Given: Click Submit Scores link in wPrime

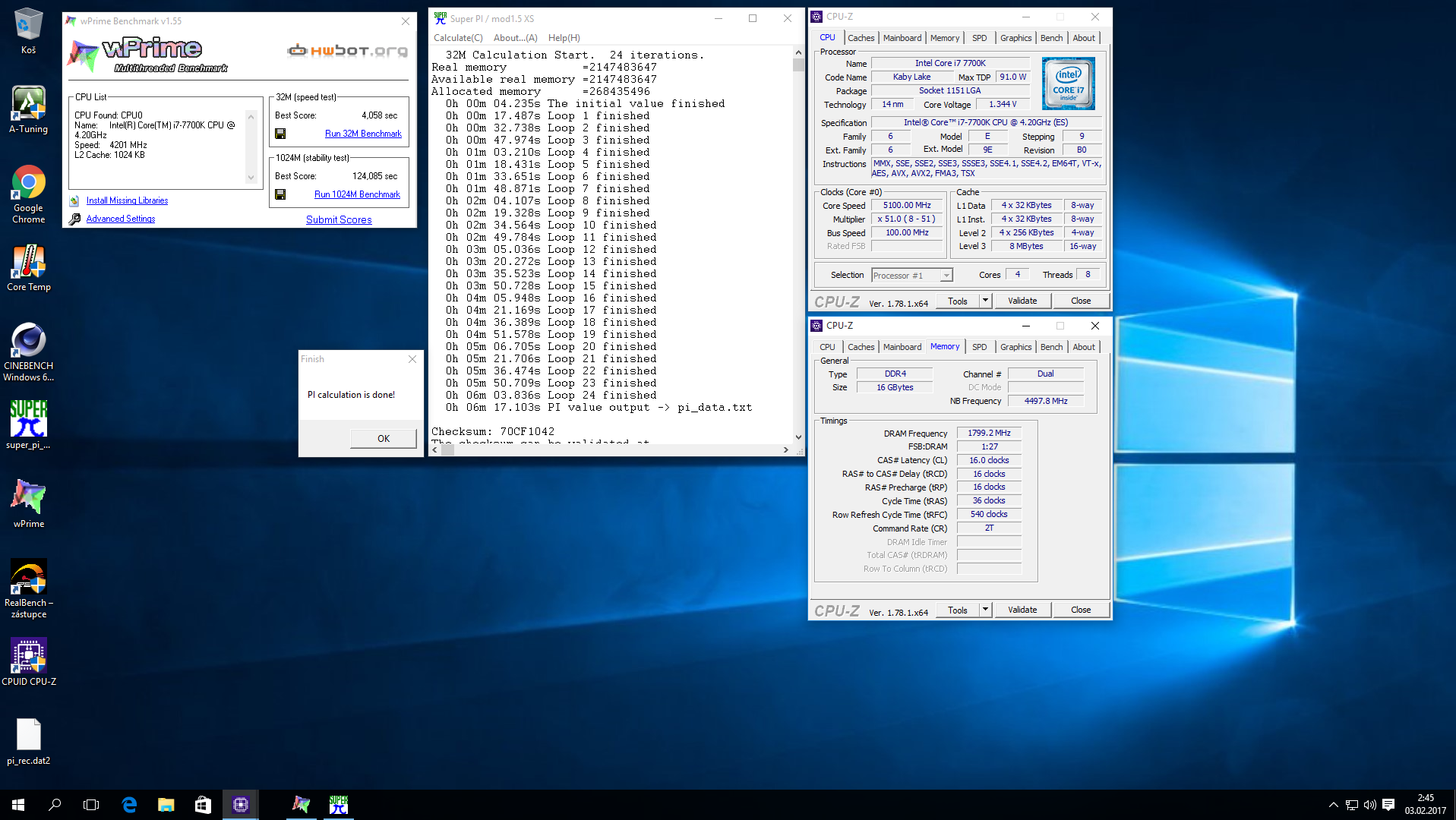Looking at the screenshot, I should [339, 219].
